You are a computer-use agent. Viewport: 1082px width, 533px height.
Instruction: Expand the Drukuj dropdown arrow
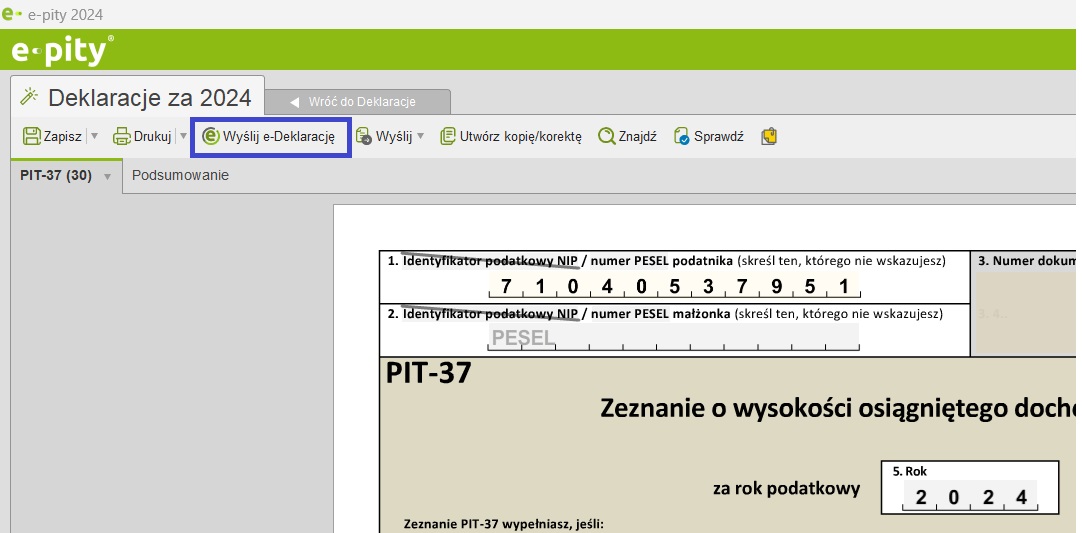[x=183, y=137]
